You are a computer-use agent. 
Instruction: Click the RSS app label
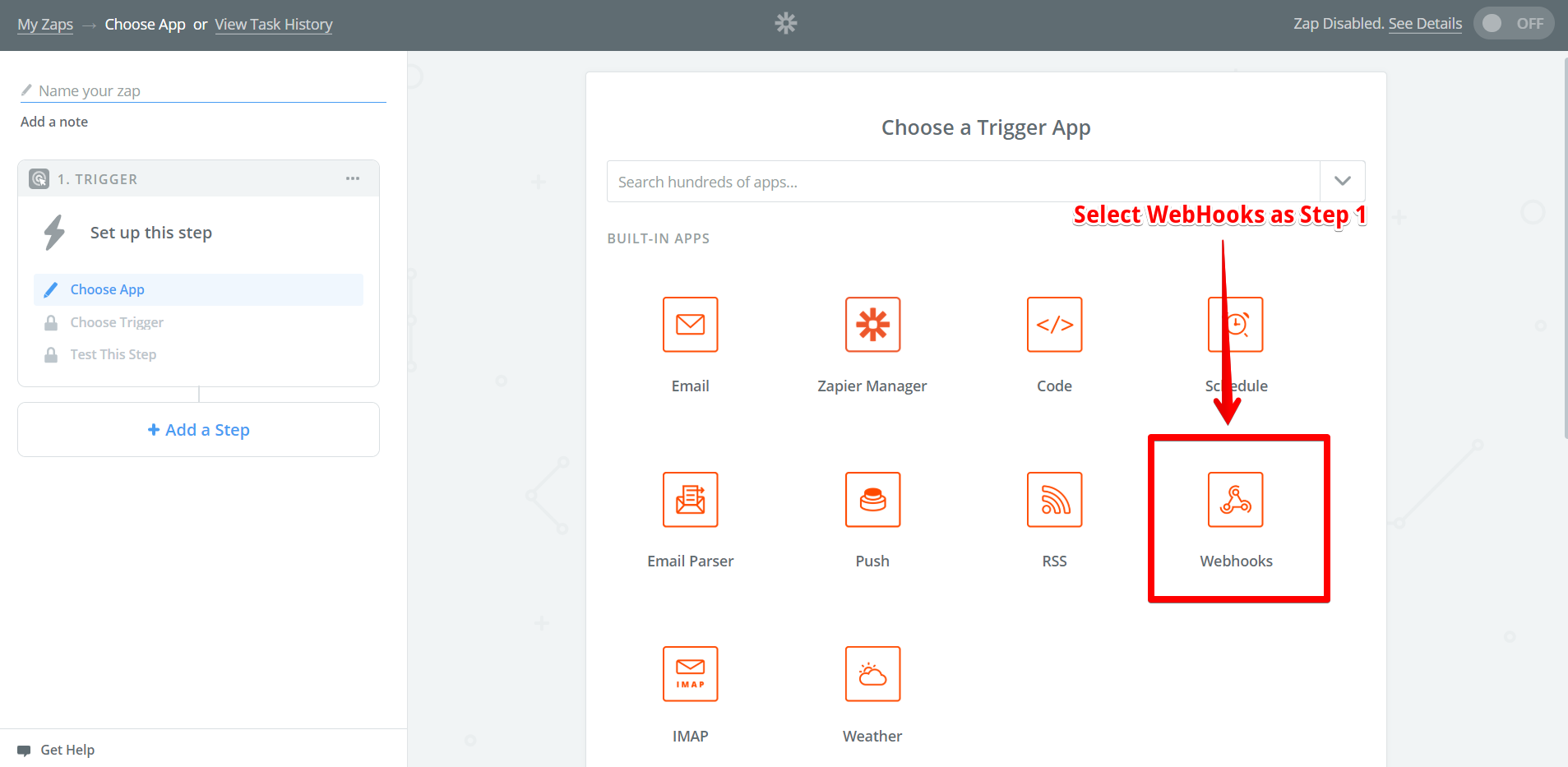point(1054,561)
